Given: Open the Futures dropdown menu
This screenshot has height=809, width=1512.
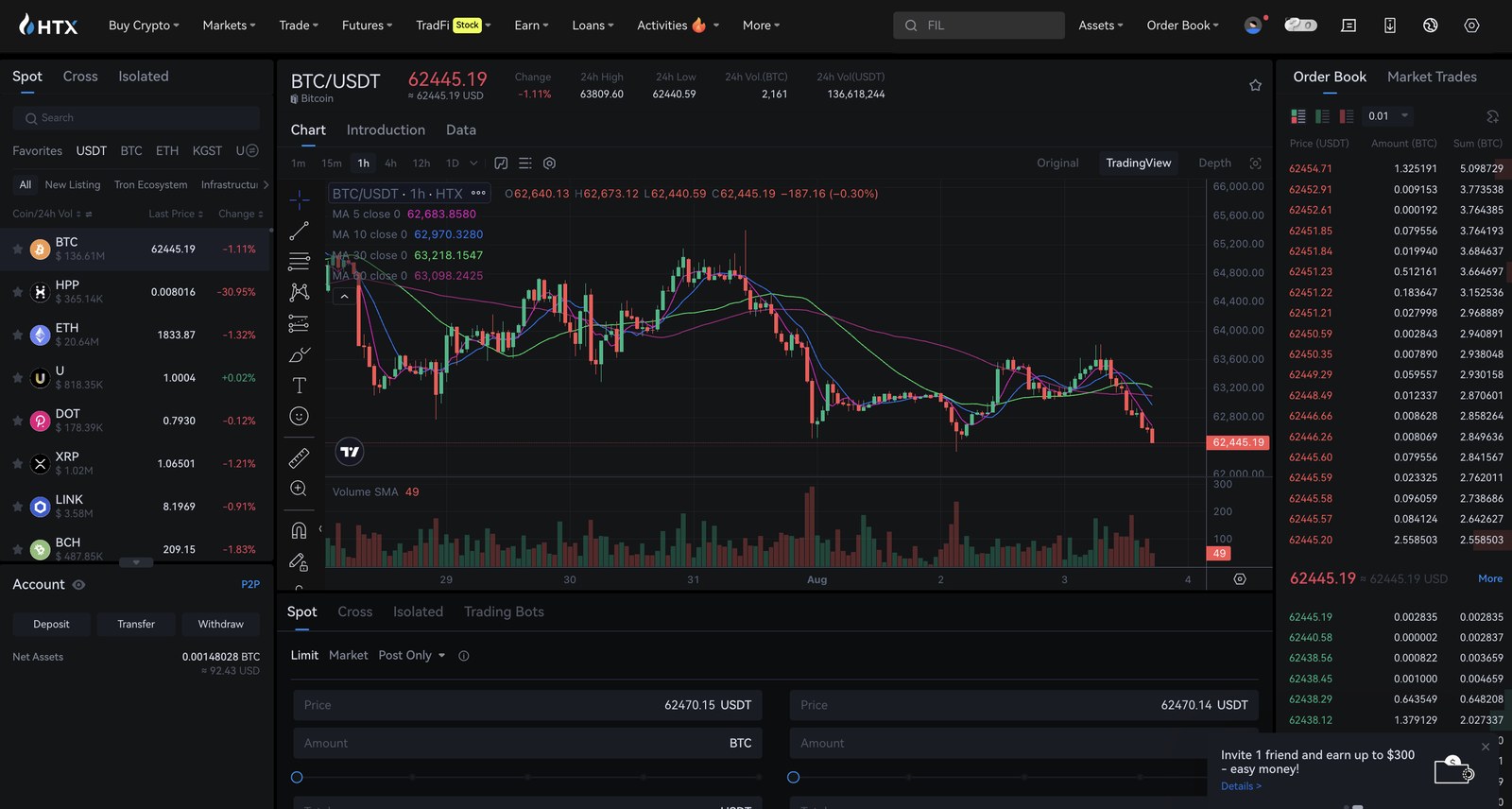Looking at the screenshot, I should point(367,26).
